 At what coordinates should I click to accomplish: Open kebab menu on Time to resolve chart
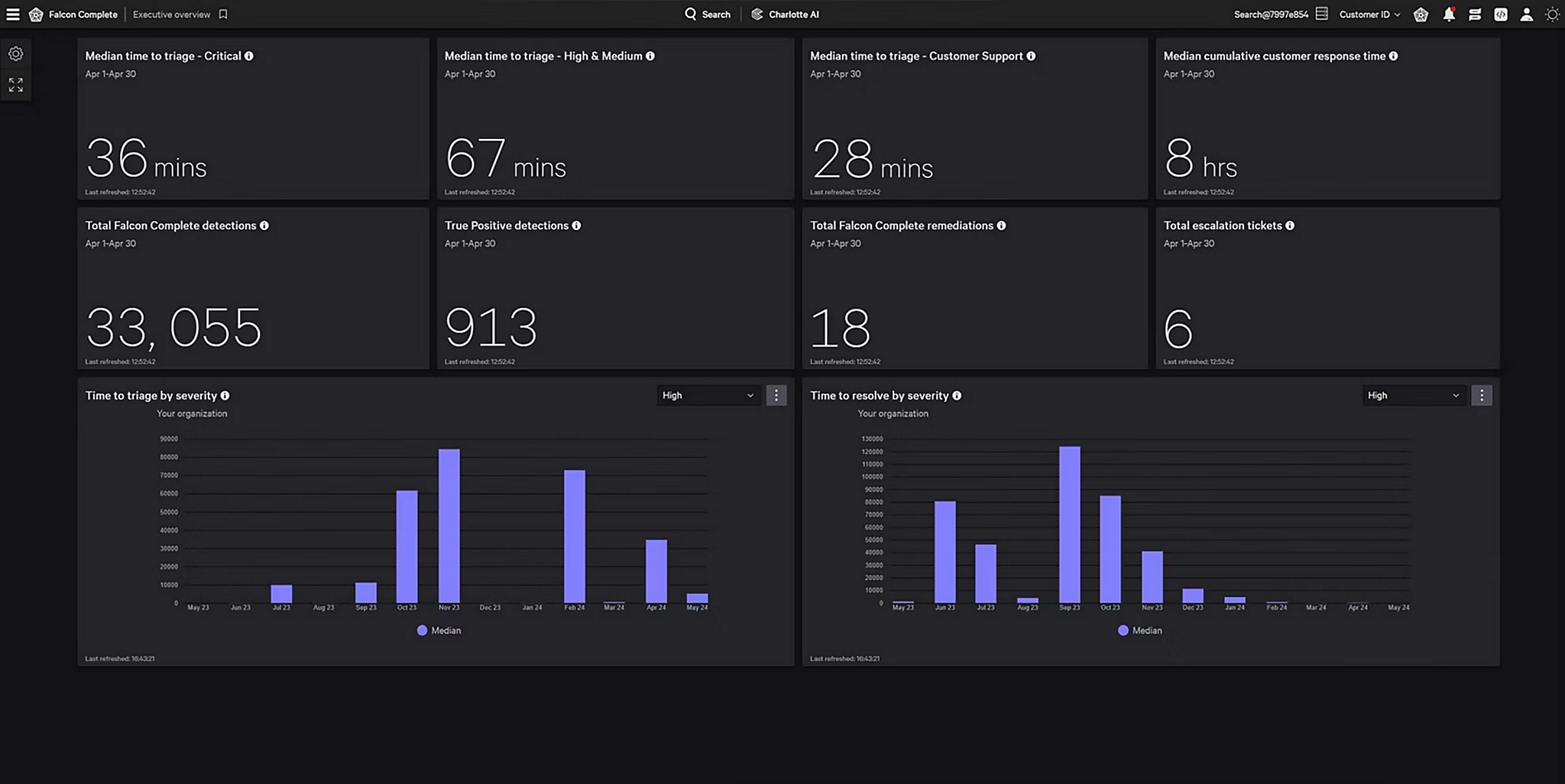tap(1481, 395)
